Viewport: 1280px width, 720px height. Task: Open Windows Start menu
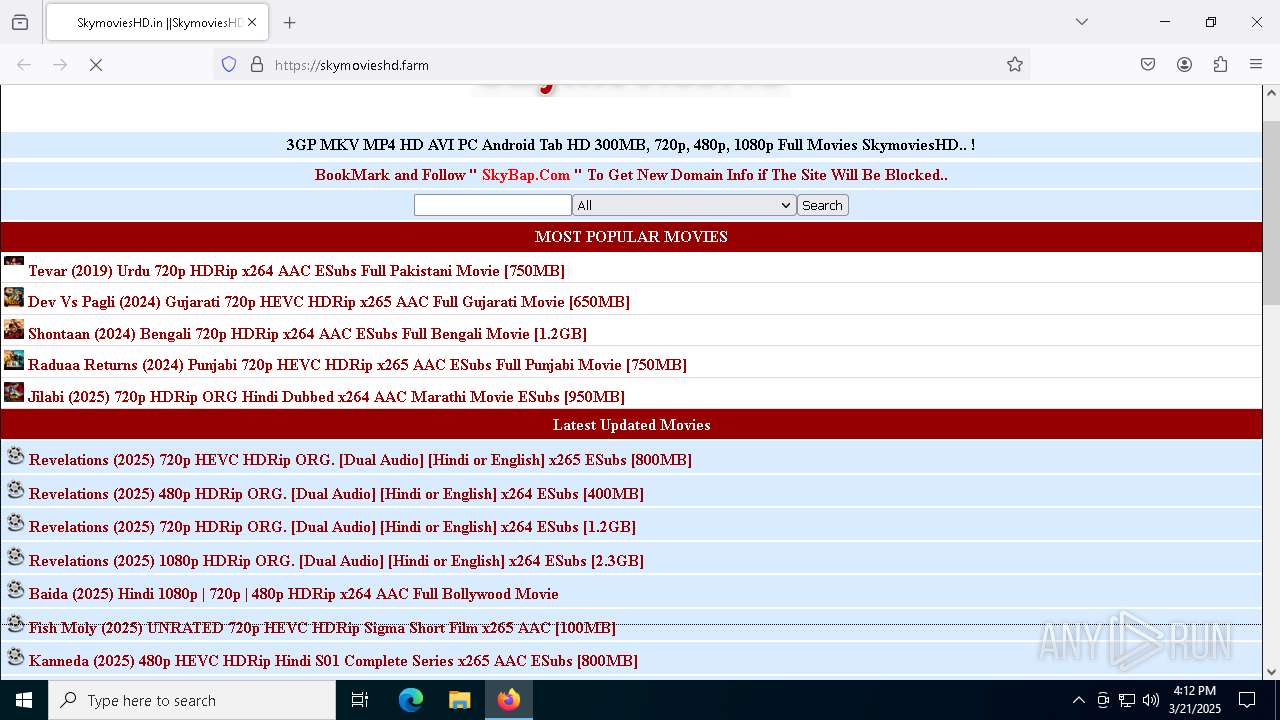pyautogui.click(x=24, y=700)
